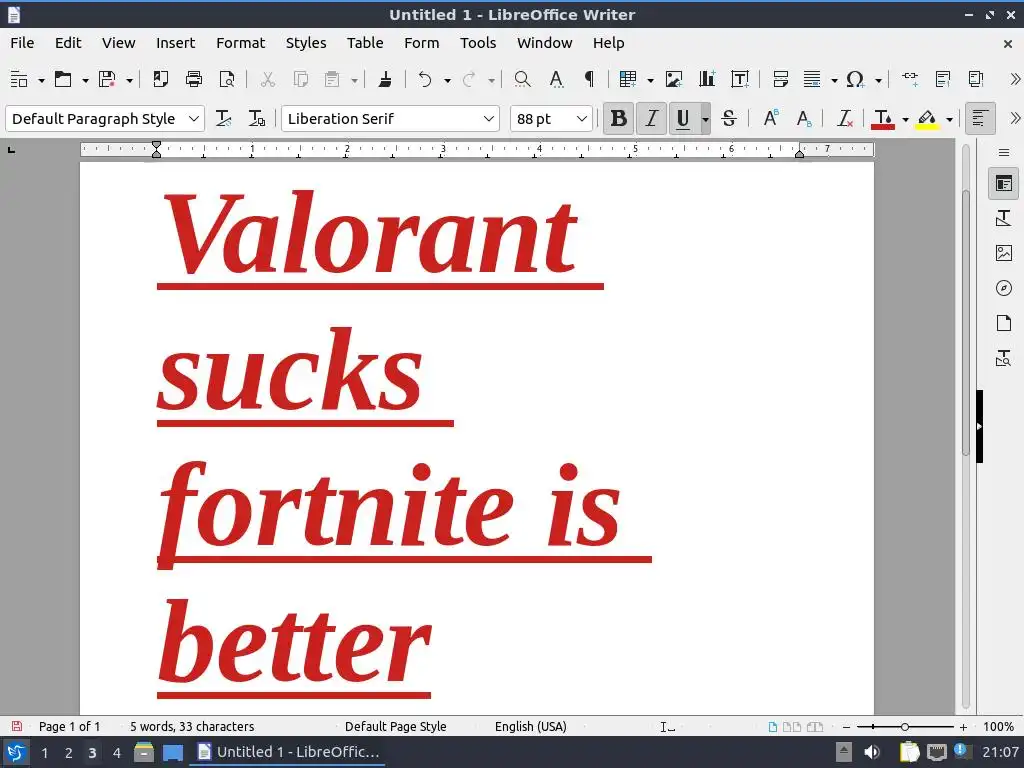Click the Insert Text Box icon
Image resolution: width=1024 pixels, height=768 pixels.
(x=740, y=80)
